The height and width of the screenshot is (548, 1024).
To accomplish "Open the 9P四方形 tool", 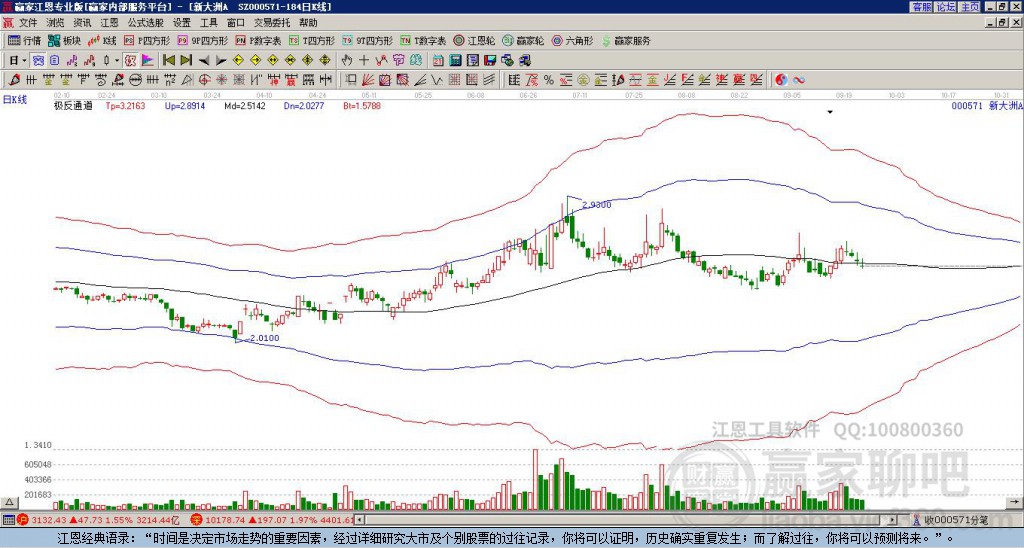I will [x=203, y=40].
